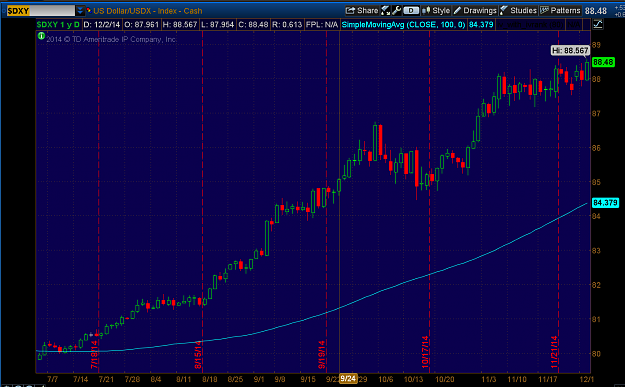Screen dimensions: 625x387
Task: Click the 89 price level on the axis
Action: click(596, 45)
